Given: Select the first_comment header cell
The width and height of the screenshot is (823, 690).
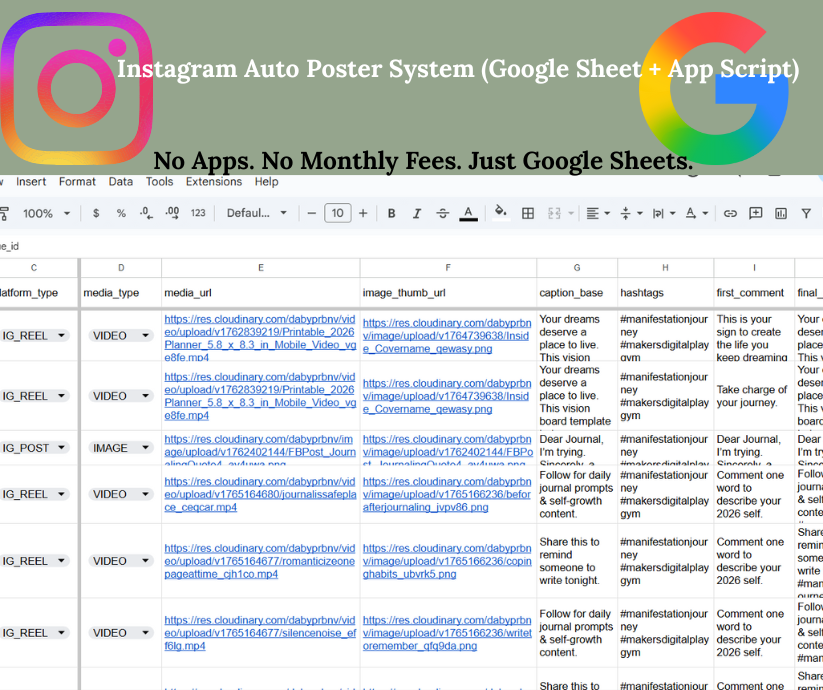Looking at the screenshot, I should pos(754,293).
